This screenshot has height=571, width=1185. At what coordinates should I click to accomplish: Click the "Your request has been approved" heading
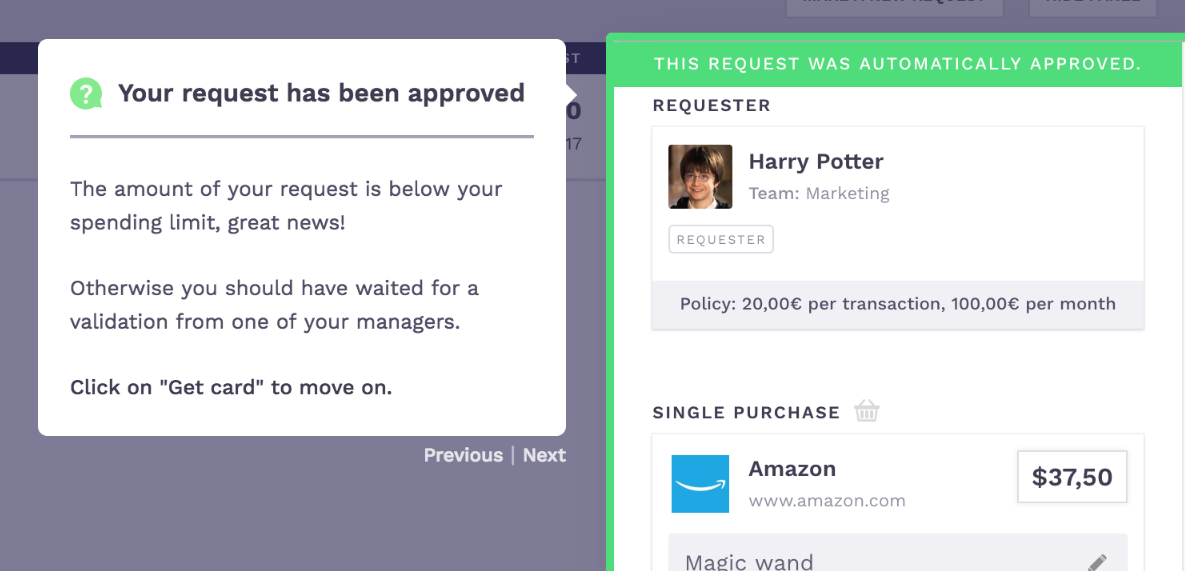(x=321, y=93)
